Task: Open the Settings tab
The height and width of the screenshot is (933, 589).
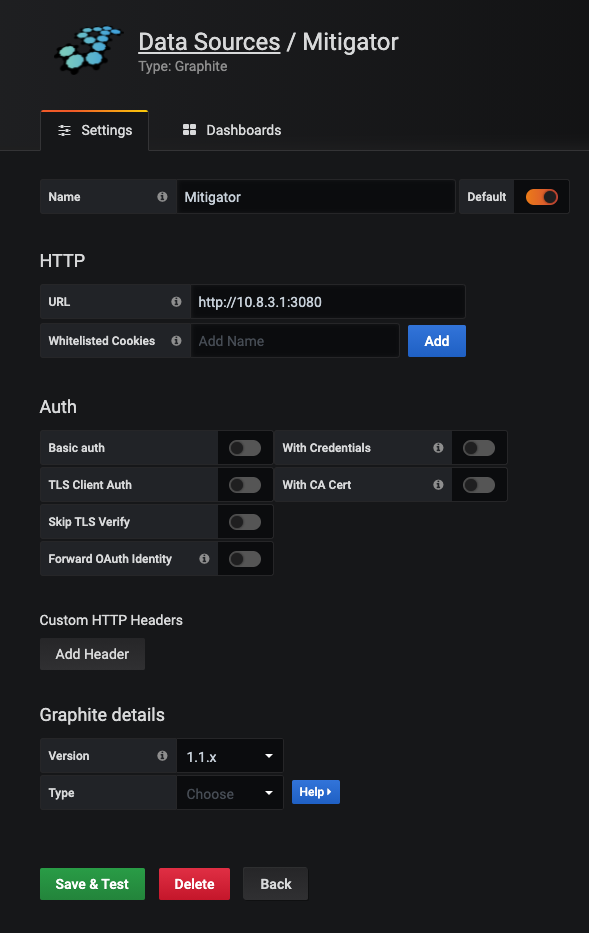Action: [95, 130]
